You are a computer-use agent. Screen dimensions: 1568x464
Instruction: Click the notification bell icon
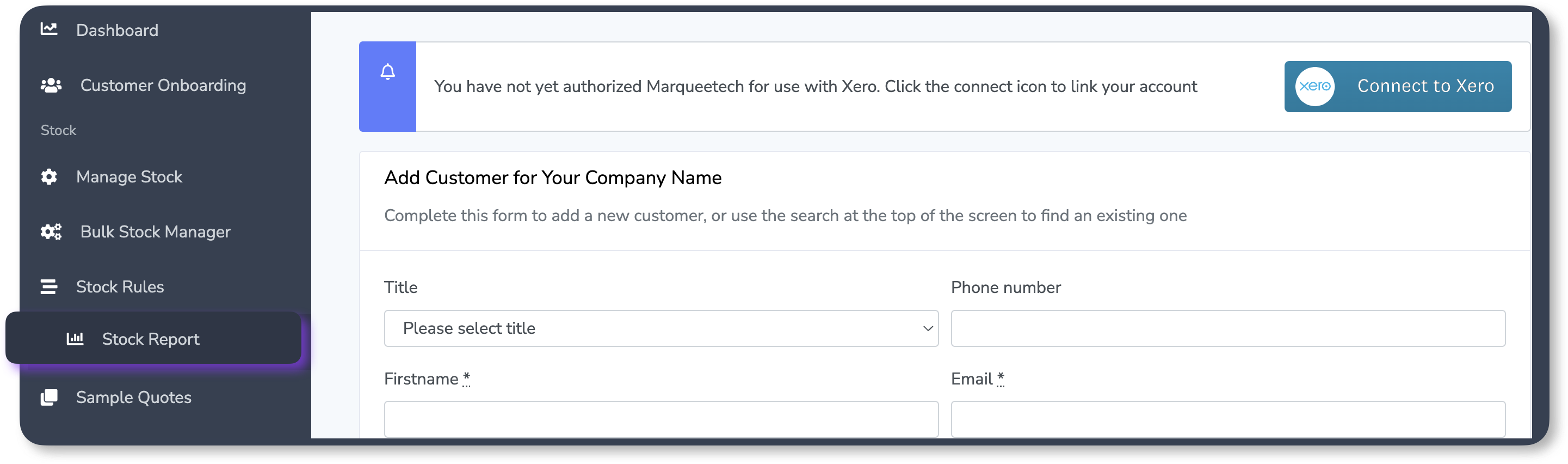[x=388, y=72]
